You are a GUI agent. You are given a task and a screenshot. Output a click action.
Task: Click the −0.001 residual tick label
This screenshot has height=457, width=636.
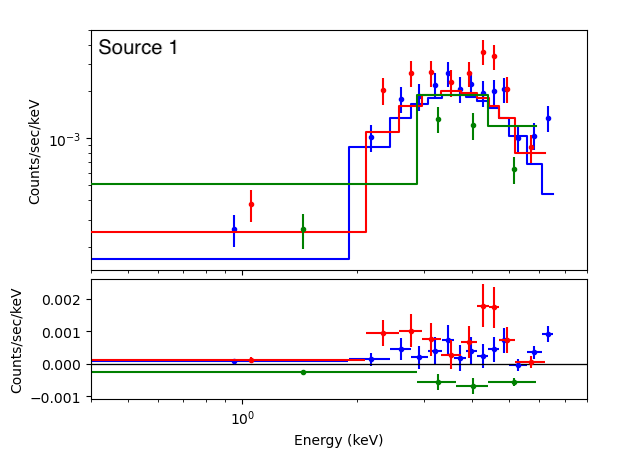click(56, 398)
